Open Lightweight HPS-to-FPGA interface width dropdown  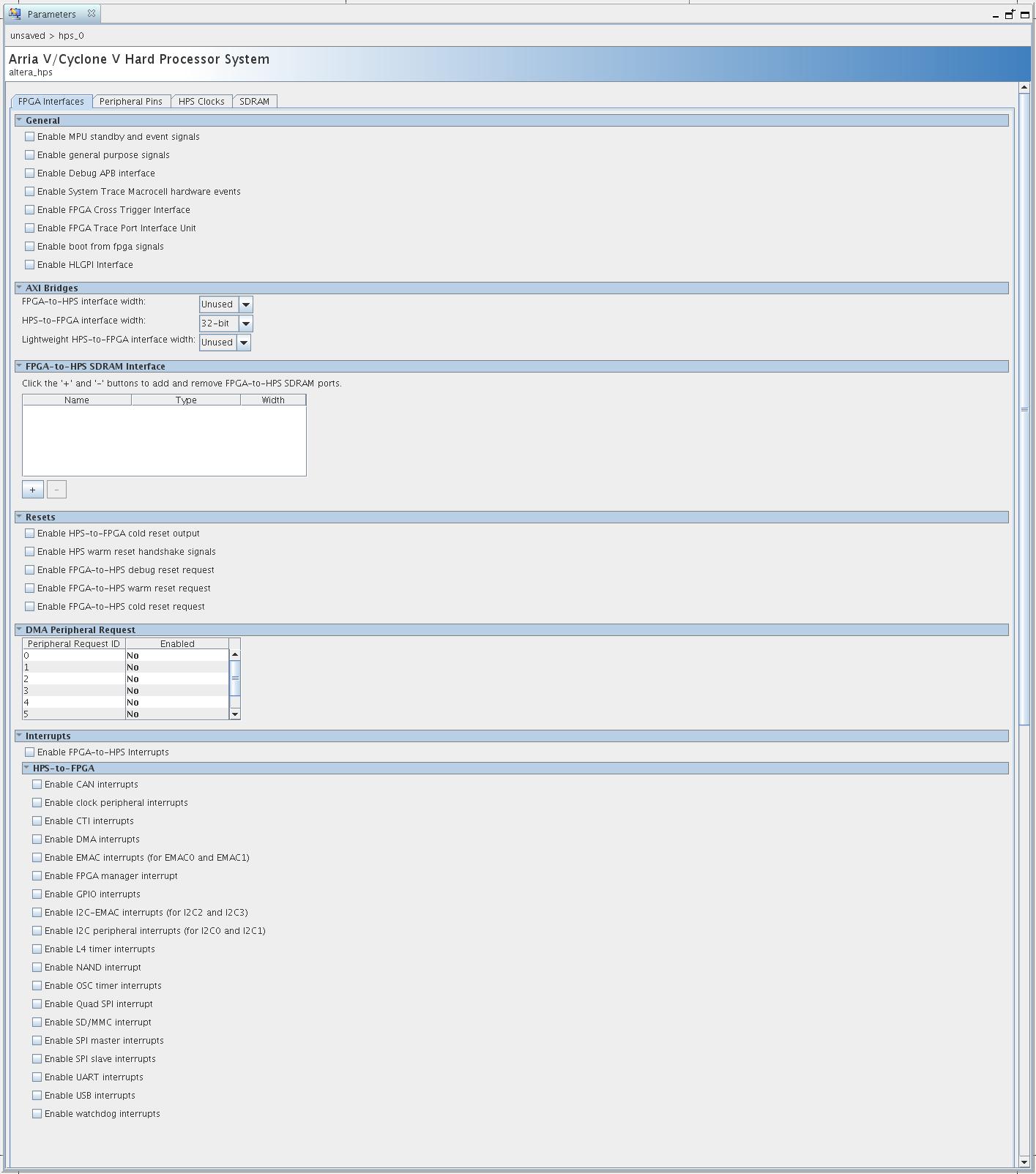(244, 343)
